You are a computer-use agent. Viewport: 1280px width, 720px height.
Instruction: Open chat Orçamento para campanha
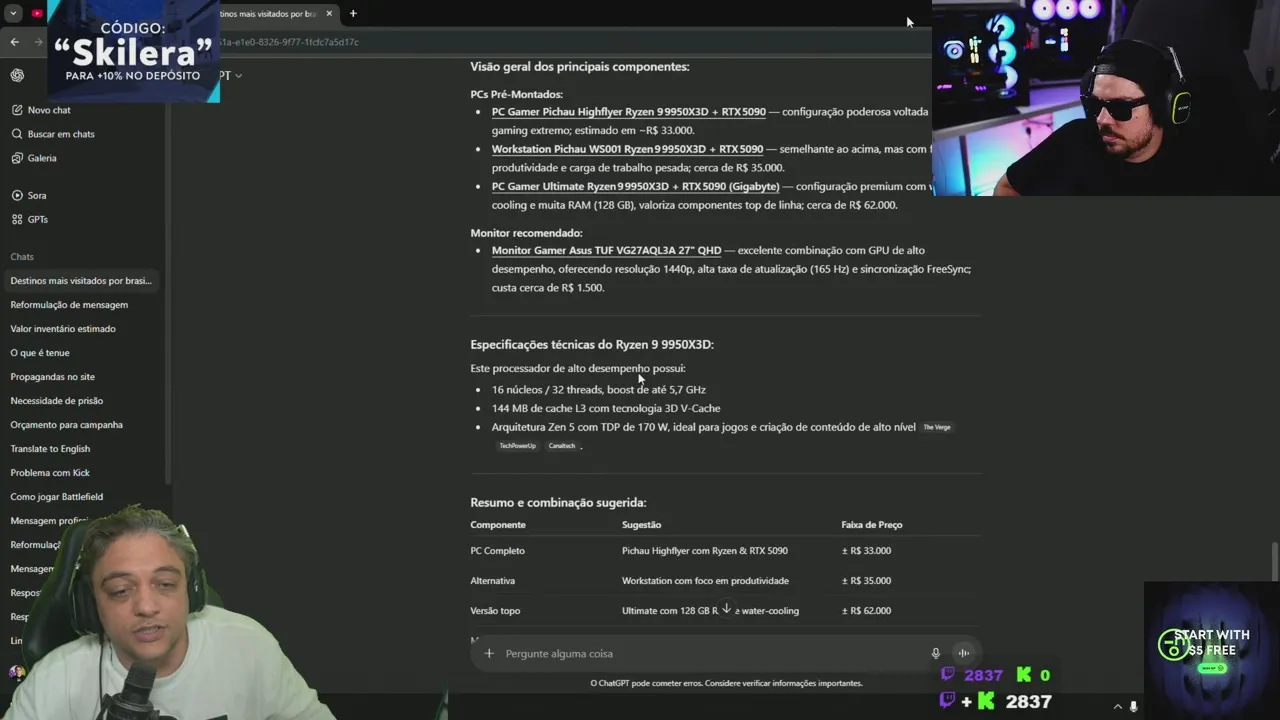[x=67, y=425]
